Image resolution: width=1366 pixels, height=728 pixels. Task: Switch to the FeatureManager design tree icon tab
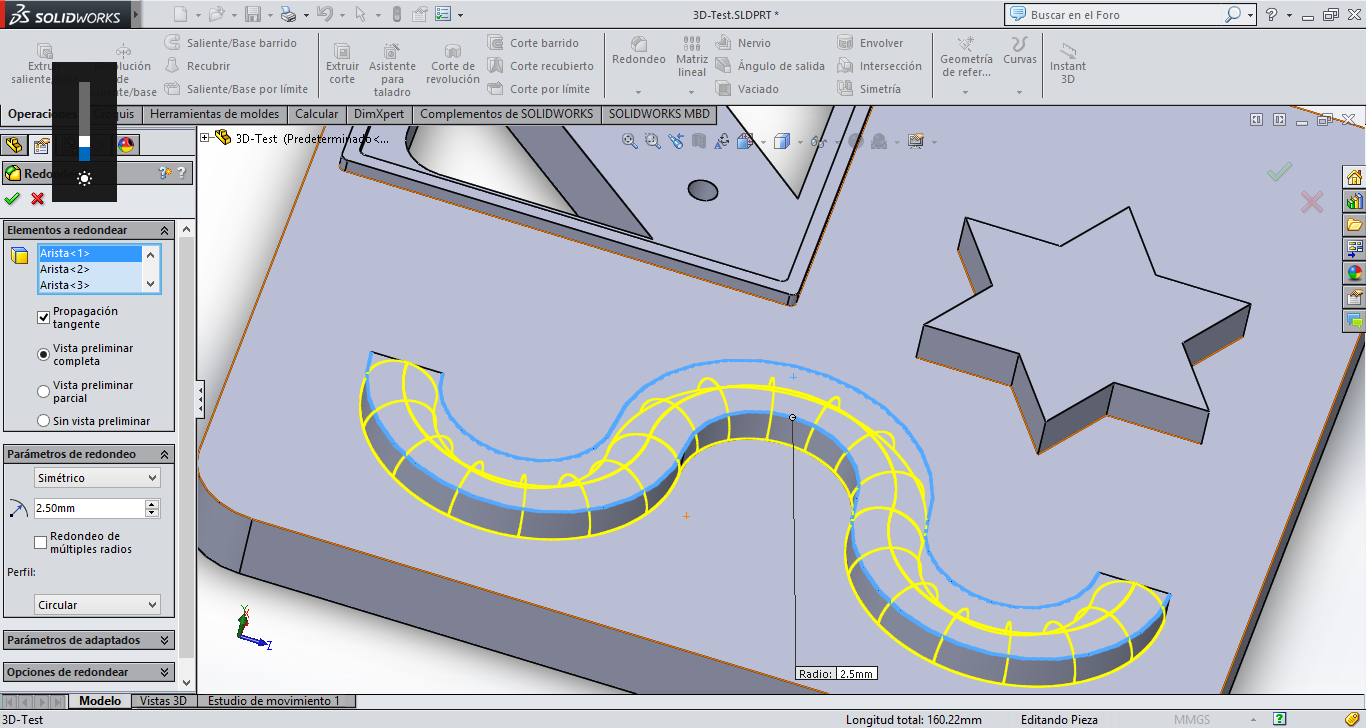14,145
